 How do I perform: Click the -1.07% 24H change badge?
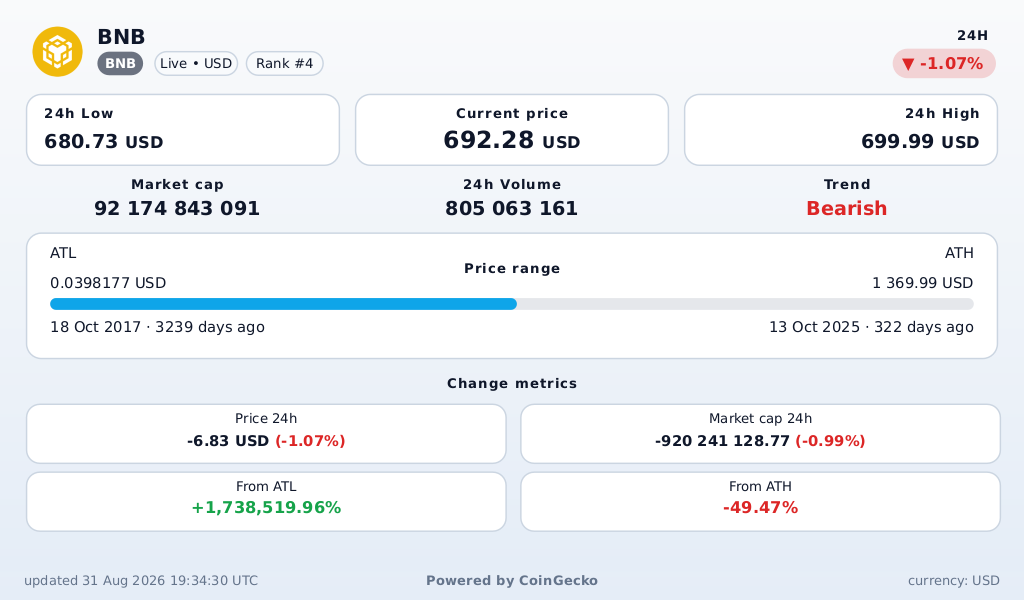pos(944,64)
